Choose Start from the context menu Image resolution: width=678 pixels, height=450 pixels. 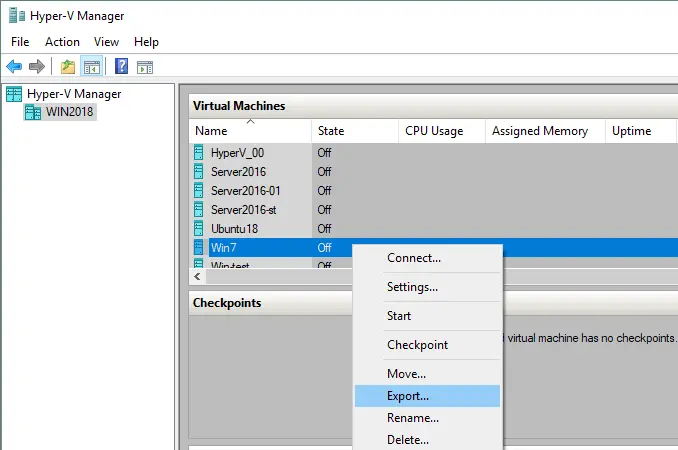coord(427,316)
